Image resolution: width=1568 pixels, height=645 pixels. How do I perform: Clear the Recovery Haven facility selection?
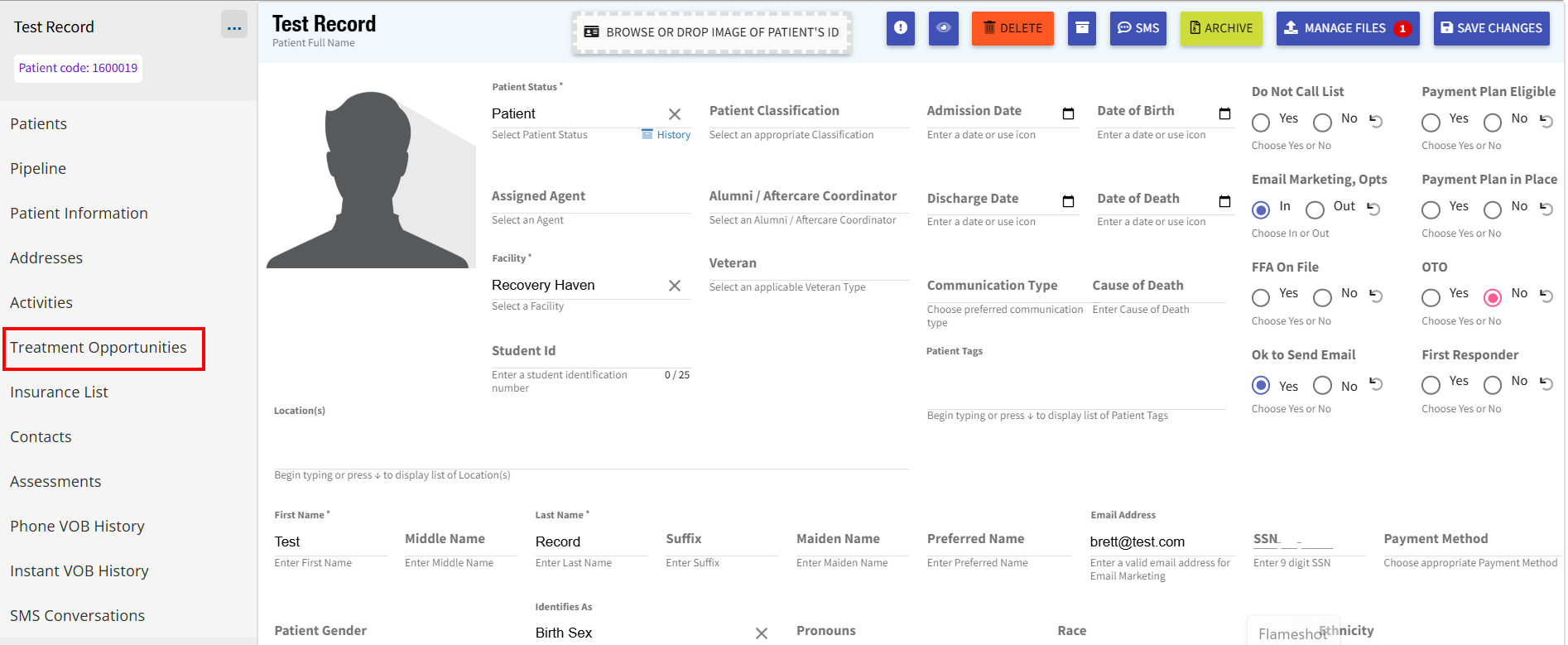pos(675,286)
